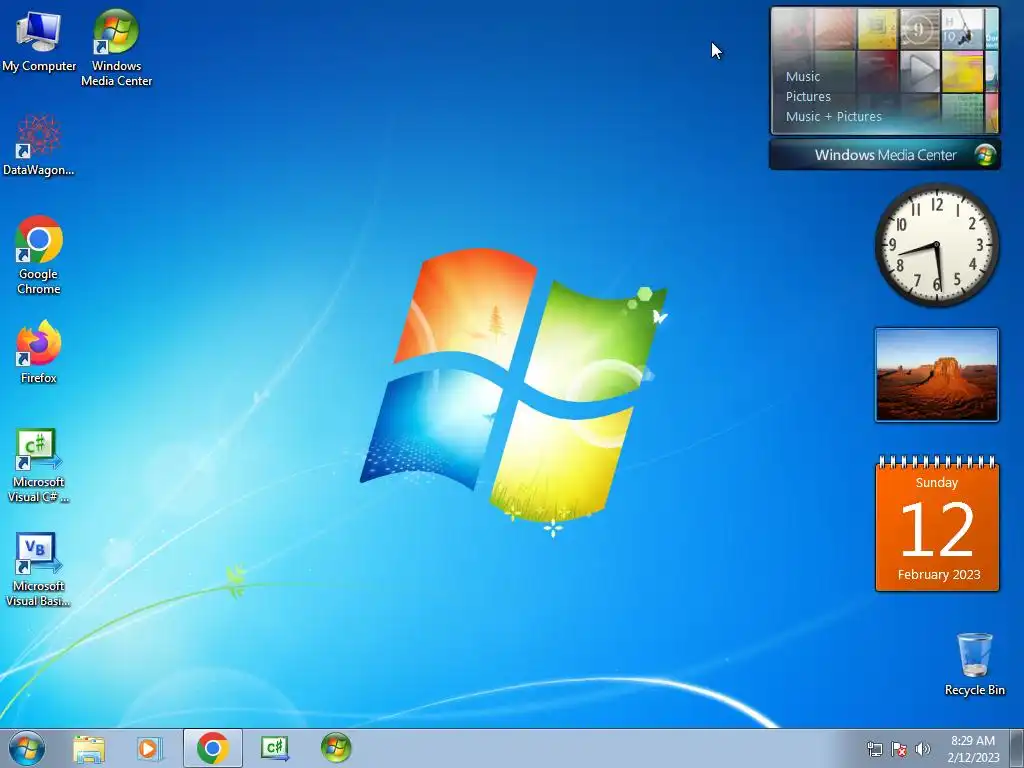Click the calendar gadget showing 12
Screen dimensions: 1024x768
point(936,524)
